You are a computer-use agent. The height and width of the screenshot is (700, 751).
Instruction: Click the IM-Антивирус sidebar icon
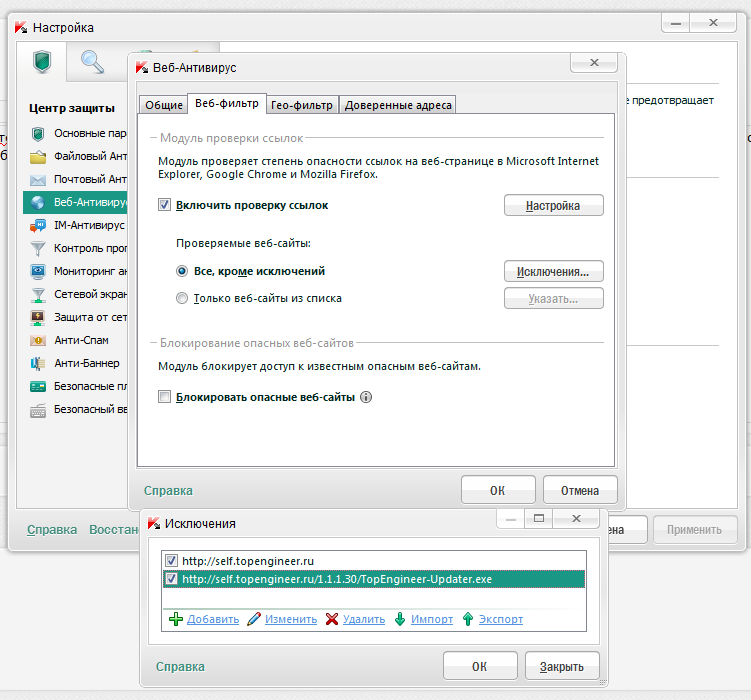point(38,225)
